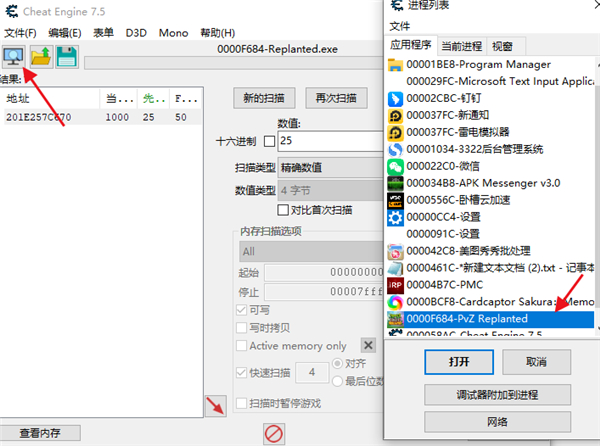Select the 卧槽云加速 icon
The width and height of the screenshot is (600, 446).
[395, 200]
